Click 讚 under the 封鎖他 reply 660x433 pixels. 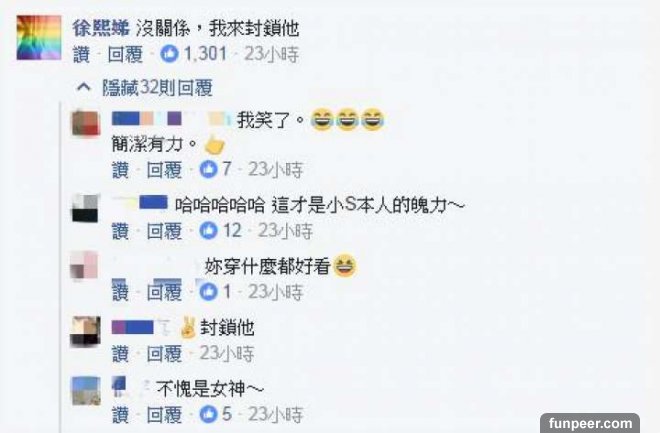click(x=120, y=354)
